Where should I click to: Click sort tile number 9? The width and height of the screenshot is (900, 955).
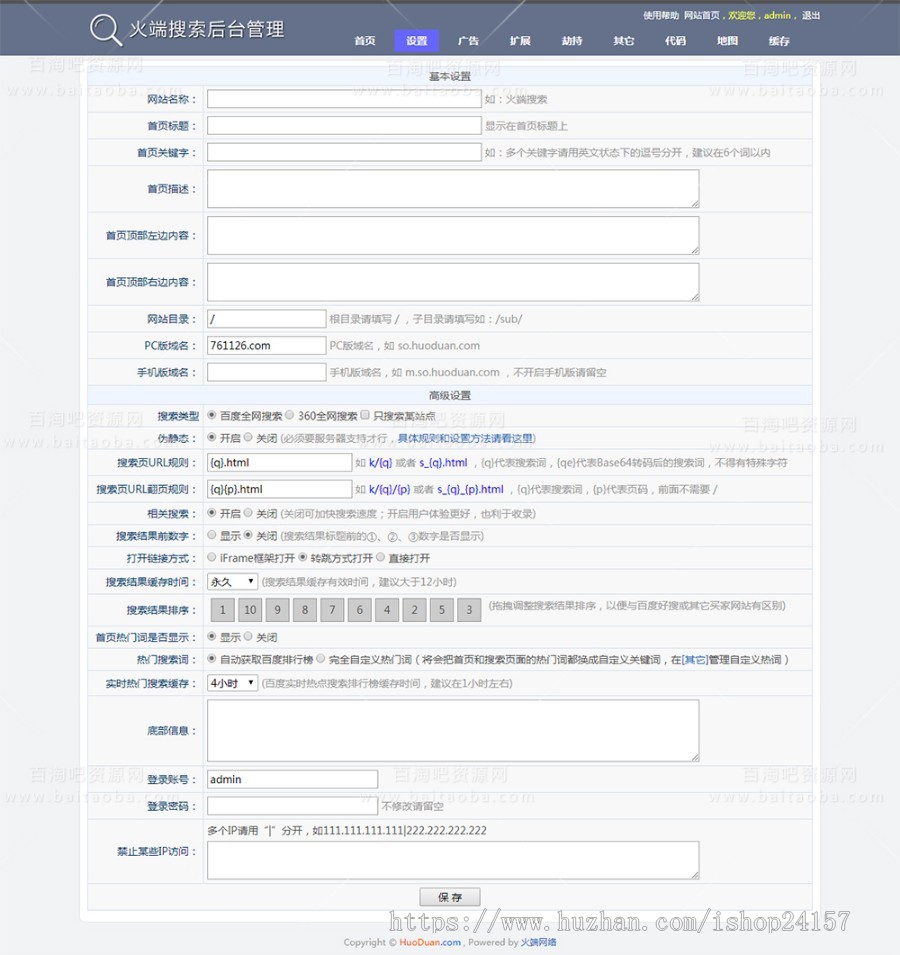[x=278, y=610]
